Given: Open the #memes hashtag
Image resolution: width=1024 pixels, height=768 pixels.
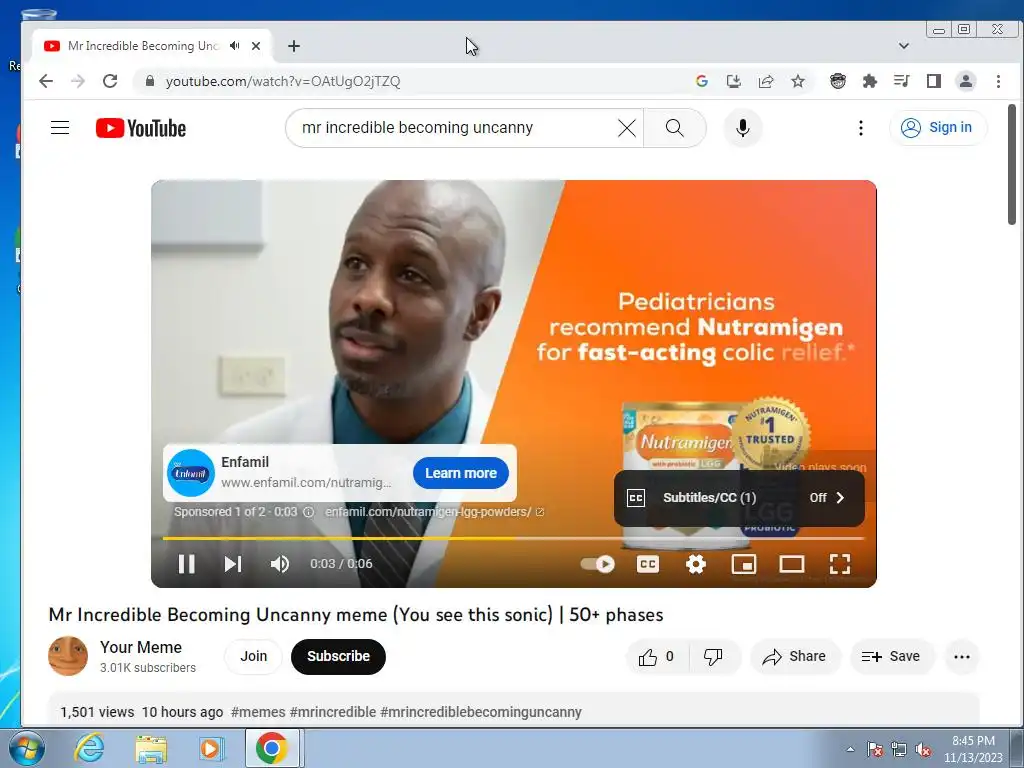Looking at the screenshot, I should point(258,712).
